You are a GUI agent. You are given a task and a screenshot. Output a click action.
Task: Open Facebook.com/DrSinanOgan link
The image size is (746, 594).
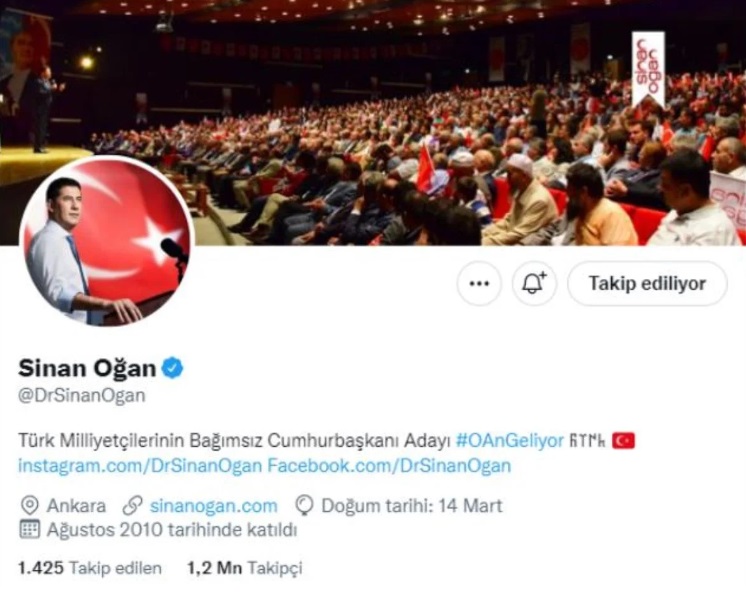point(389,466)
